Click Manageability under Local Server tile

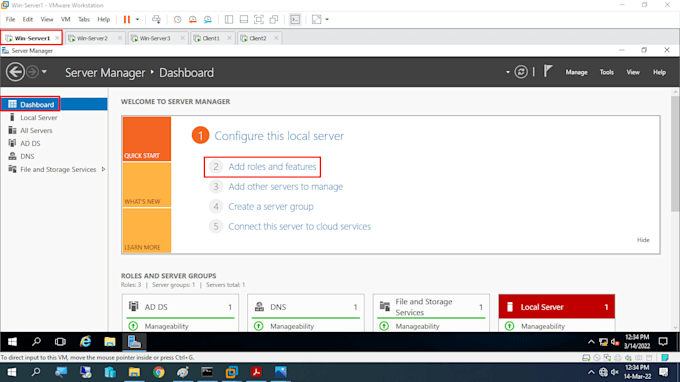pos(543,326)
